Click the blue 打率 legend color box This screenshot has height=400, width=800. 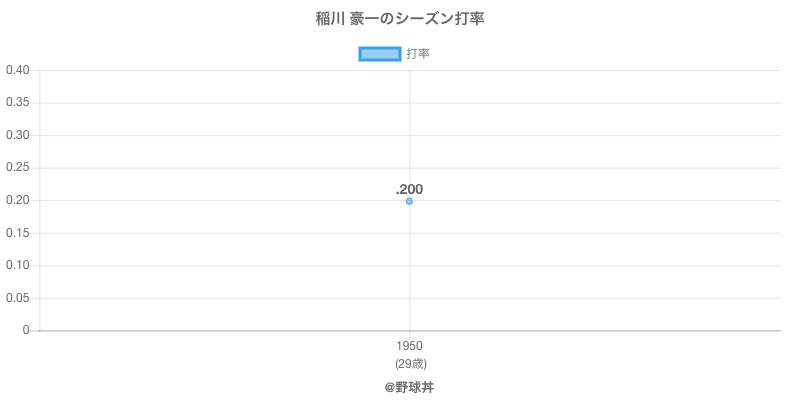(x=380, y=54)
